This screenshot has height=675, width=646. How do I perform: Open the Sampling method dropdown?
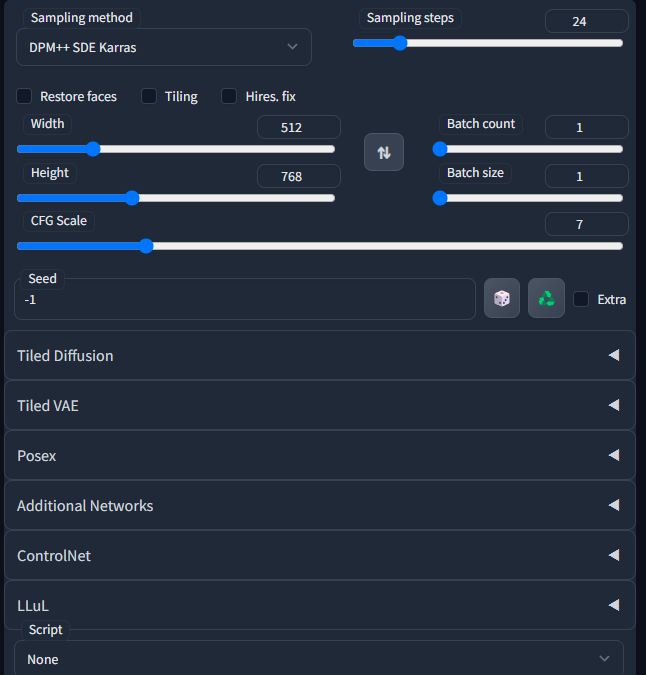tap(164, 47)
